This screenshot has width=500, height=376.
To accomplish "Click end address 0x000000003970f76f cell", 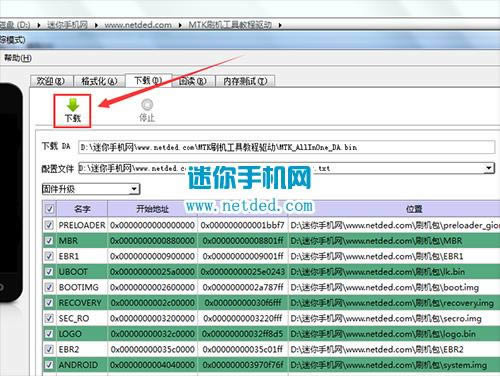I will point(243,365).
